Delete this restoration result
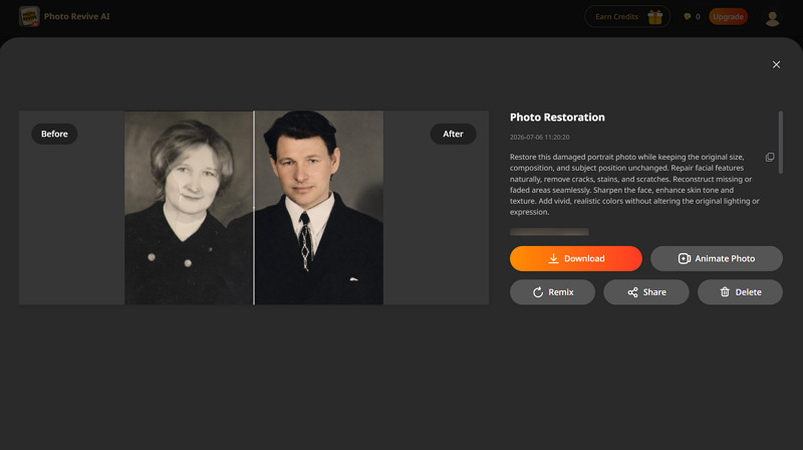This screenshot has width=803, height=450. pyautogui.click(x=739, y=292)
